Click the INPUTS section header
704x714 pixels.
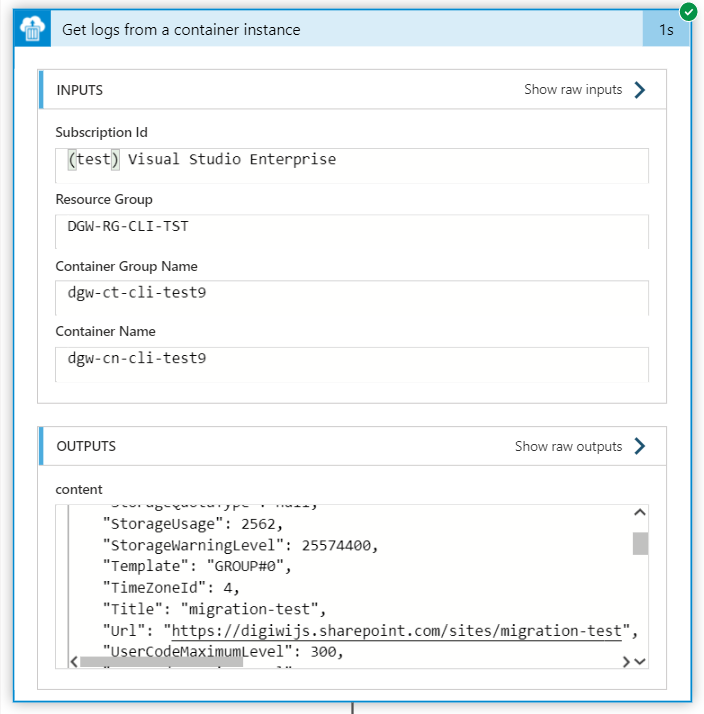click(x=352, y=90)
